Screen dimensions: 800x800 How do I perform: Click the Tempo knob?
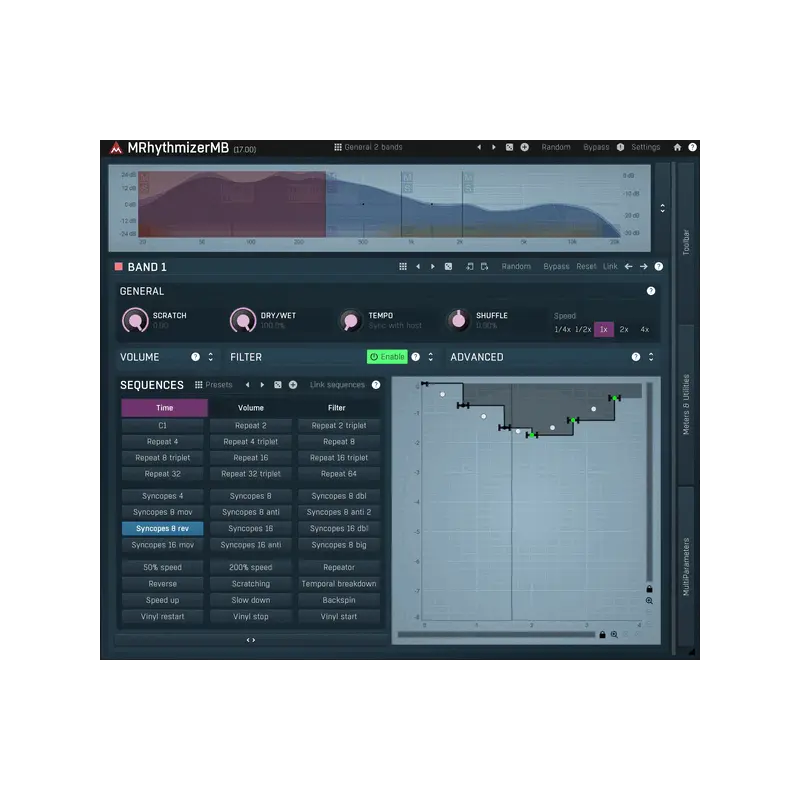[351, 320]
